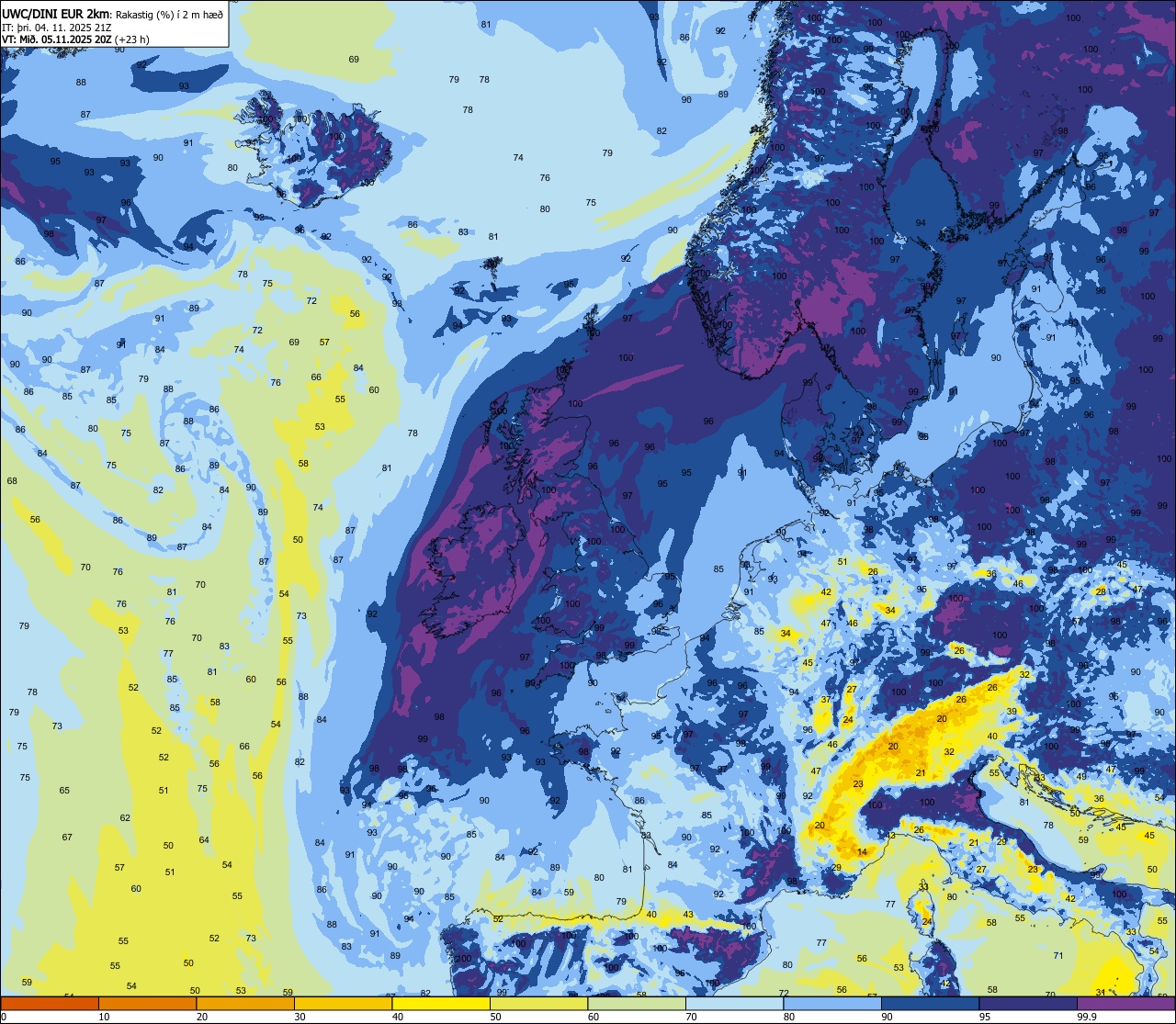Image resolution: width=1176 pixels, height=1024 pixels.
Task: Click the 40–50 bright yellow legend swatch
Action: pos(441,1003)
